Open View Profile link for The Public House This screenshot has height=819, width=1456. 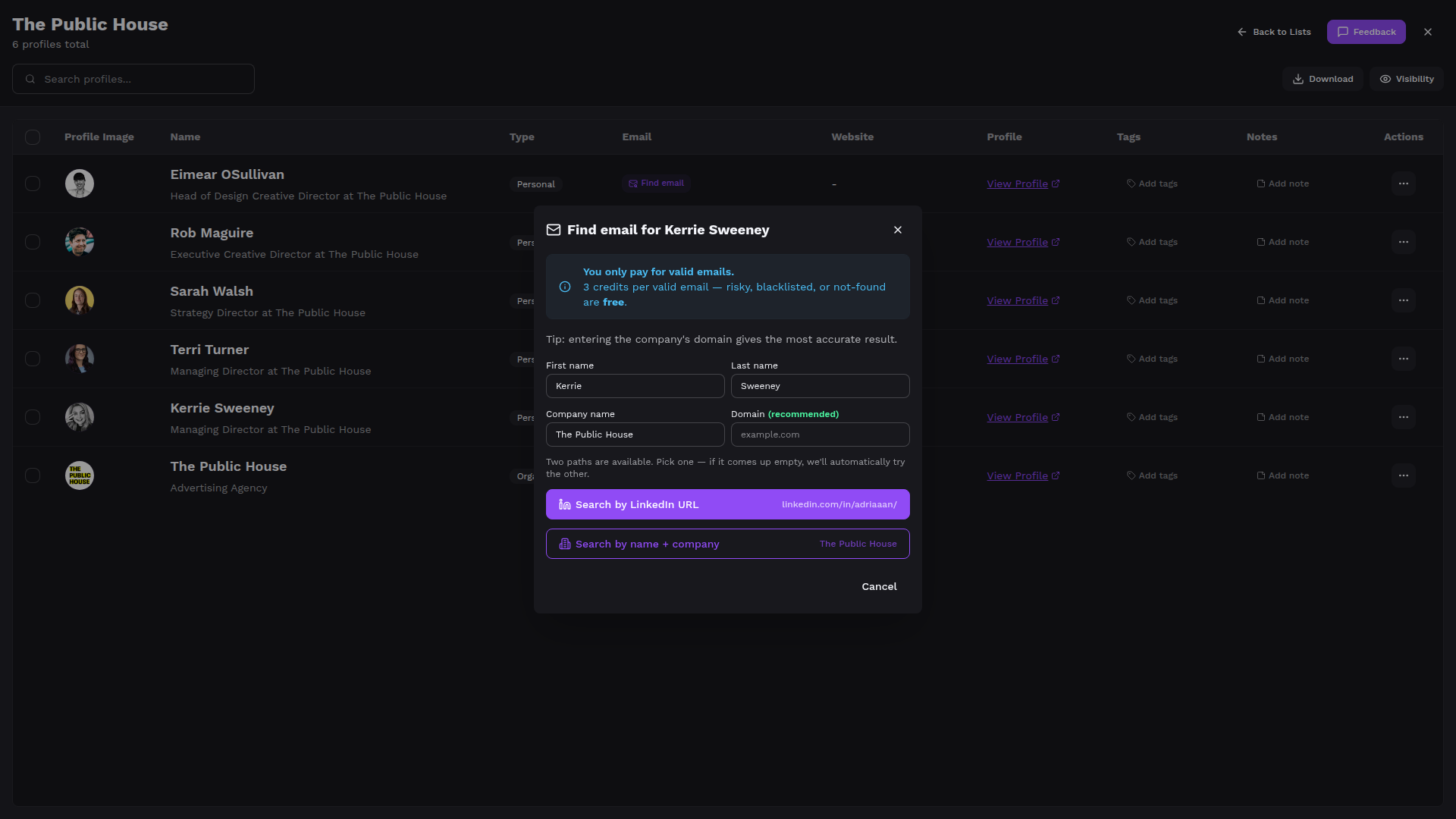pos(1023,475)
